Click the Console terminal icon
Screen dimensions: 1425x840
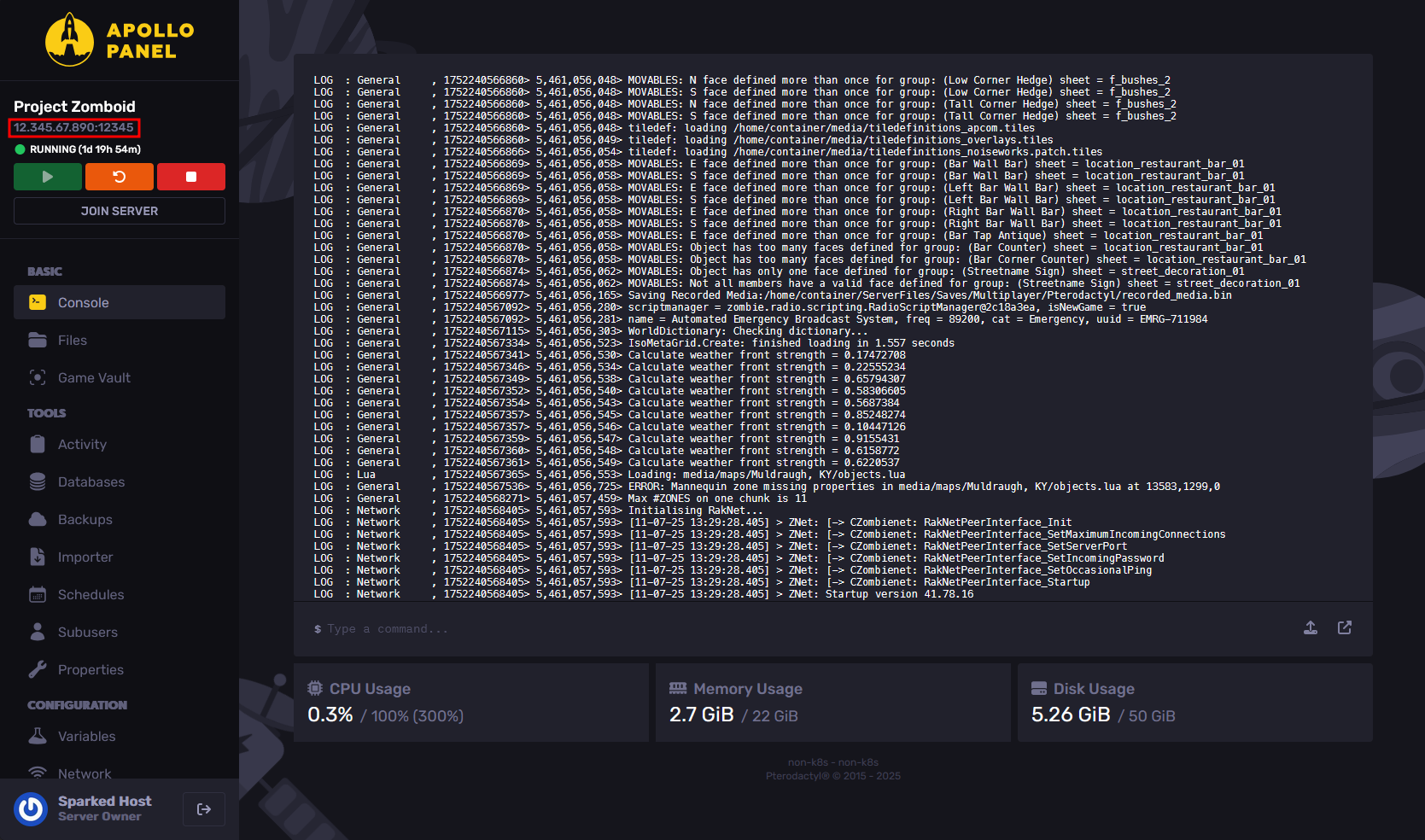[38, 302]
